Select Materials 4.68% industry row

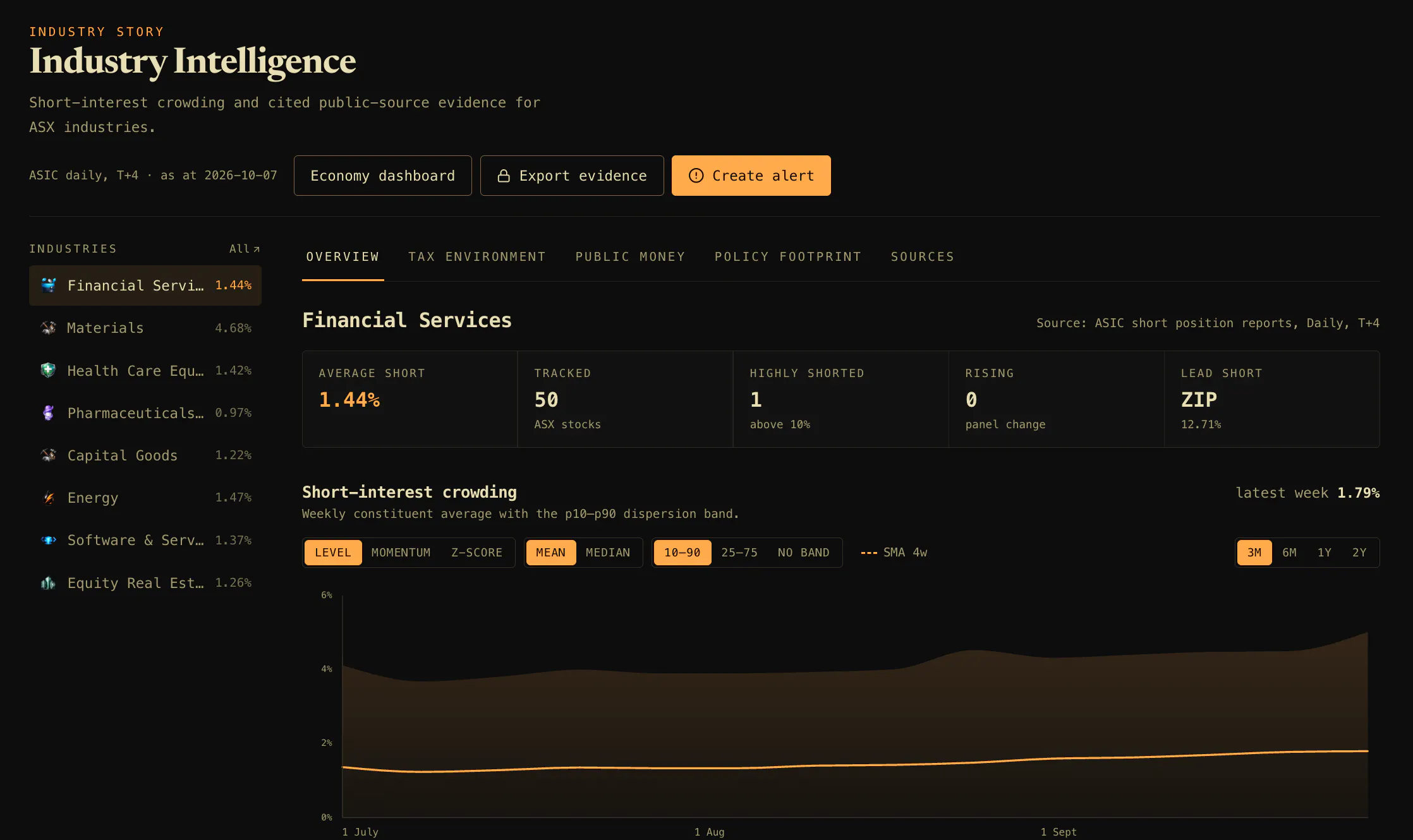(145, 328)
